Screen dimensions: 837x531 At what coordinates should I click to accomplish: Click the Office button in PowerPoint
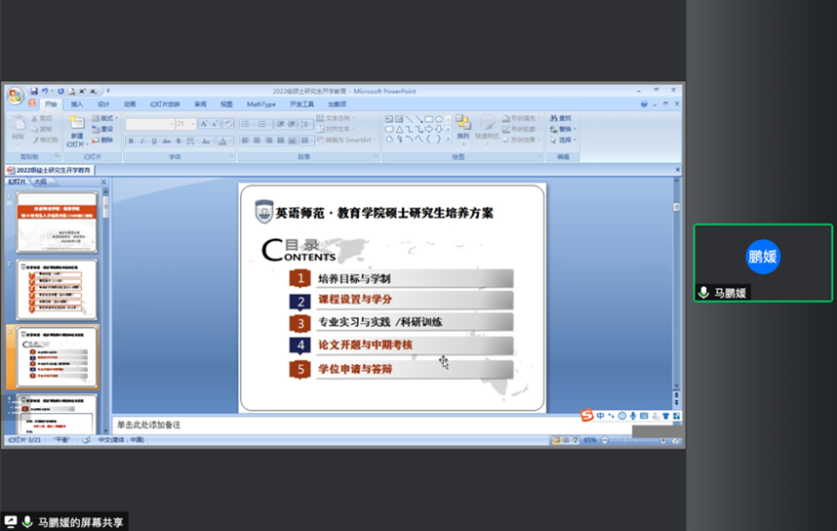point(15,95)
